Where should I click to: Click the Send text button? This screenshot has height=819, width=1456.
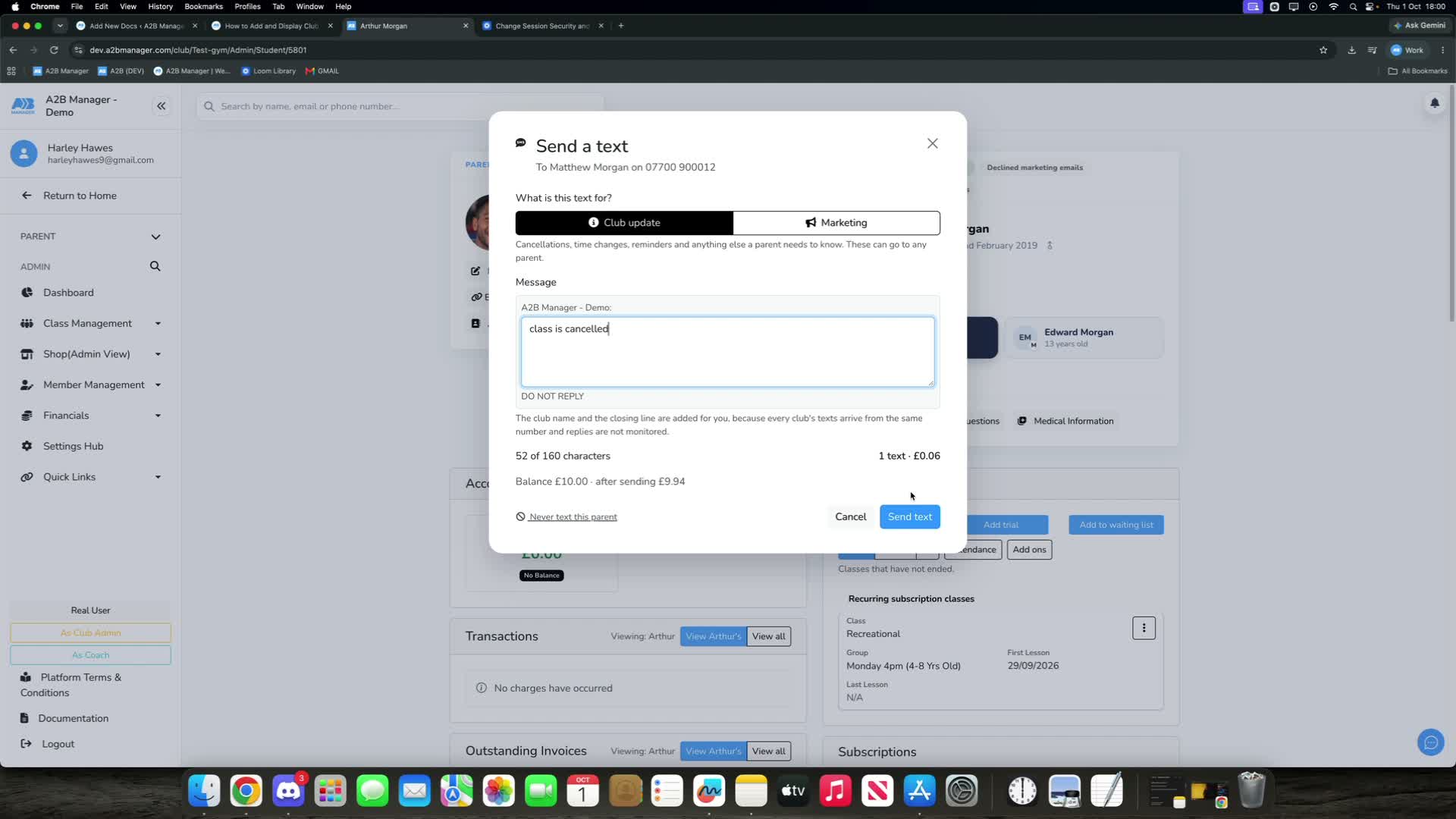[x=909, y=516]
